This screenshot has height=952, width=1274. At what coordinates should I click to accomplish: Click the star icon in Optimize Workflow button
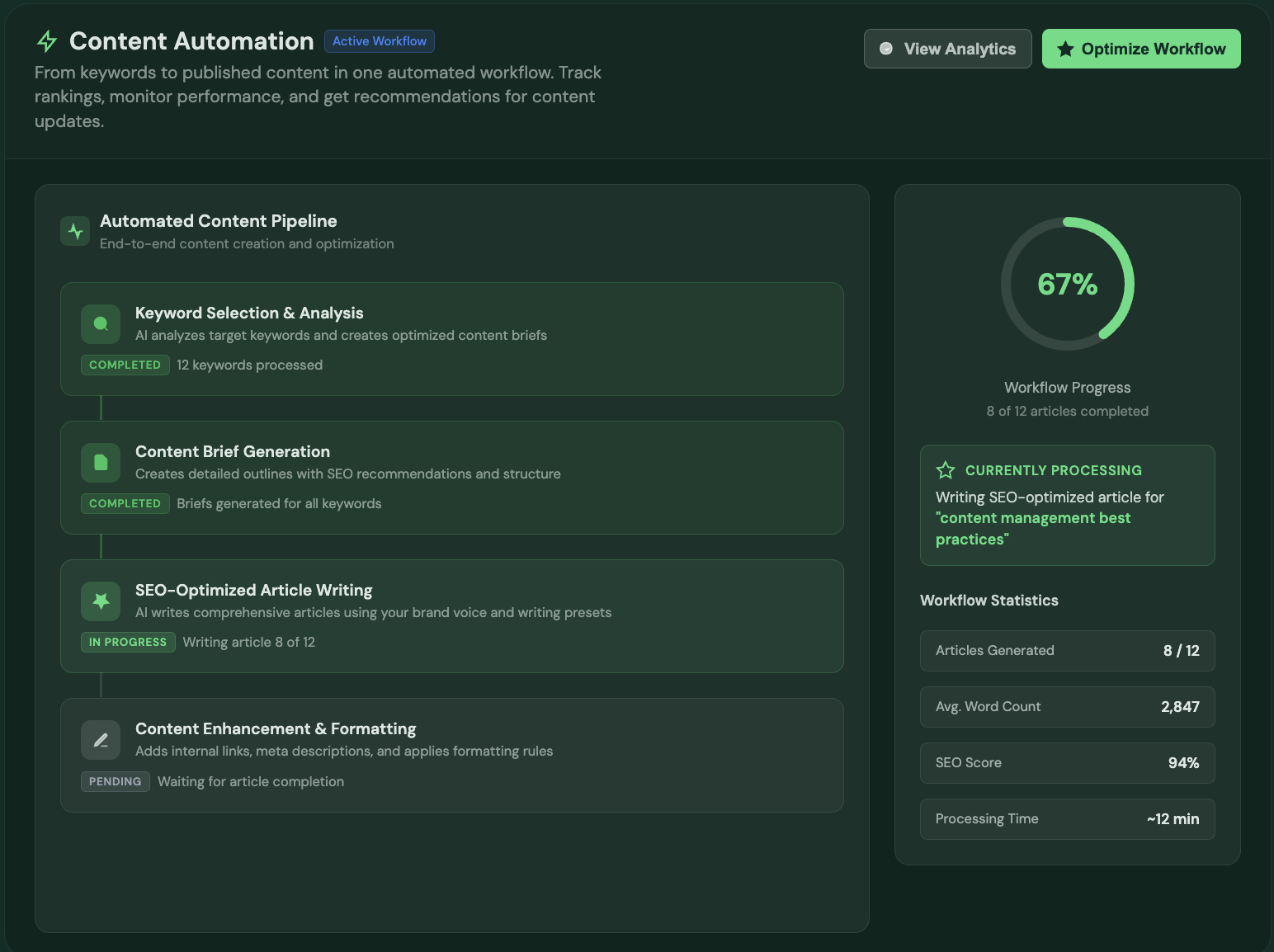[1065, 49]
